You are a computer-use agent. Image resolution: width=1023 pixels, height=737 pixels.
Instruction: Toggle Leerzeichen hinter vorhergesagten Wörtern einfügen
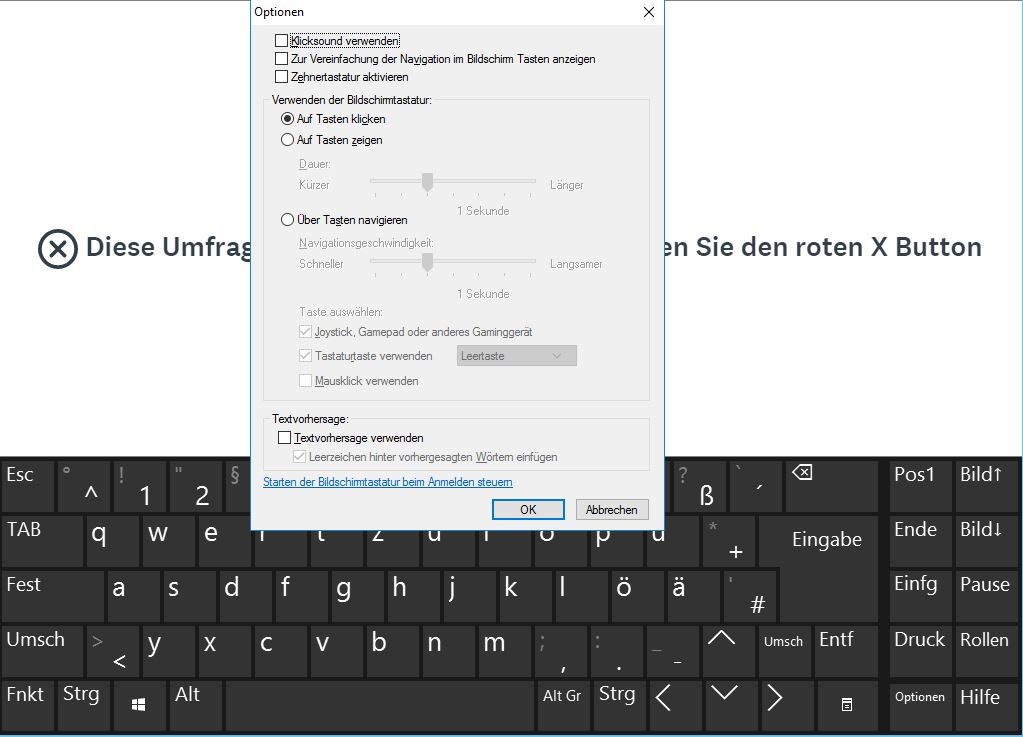click(x=299, y=457)
